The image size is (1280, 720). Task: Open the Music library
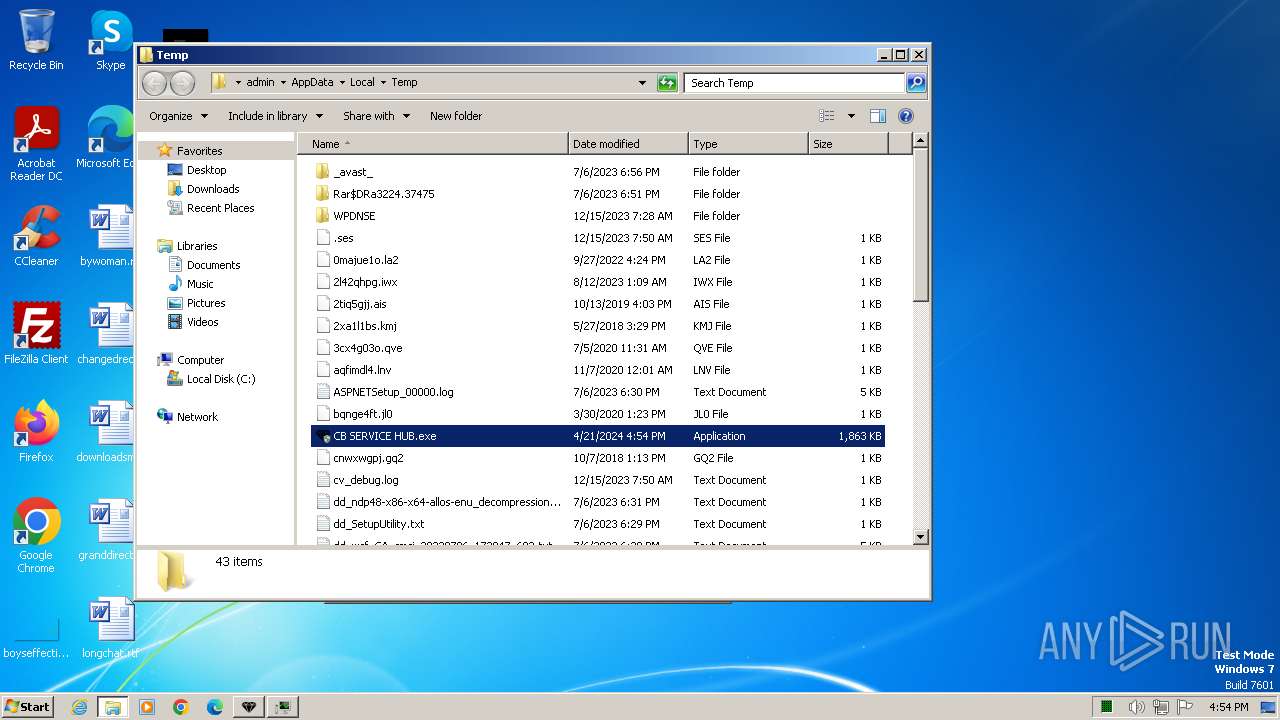tap(201, 284)
